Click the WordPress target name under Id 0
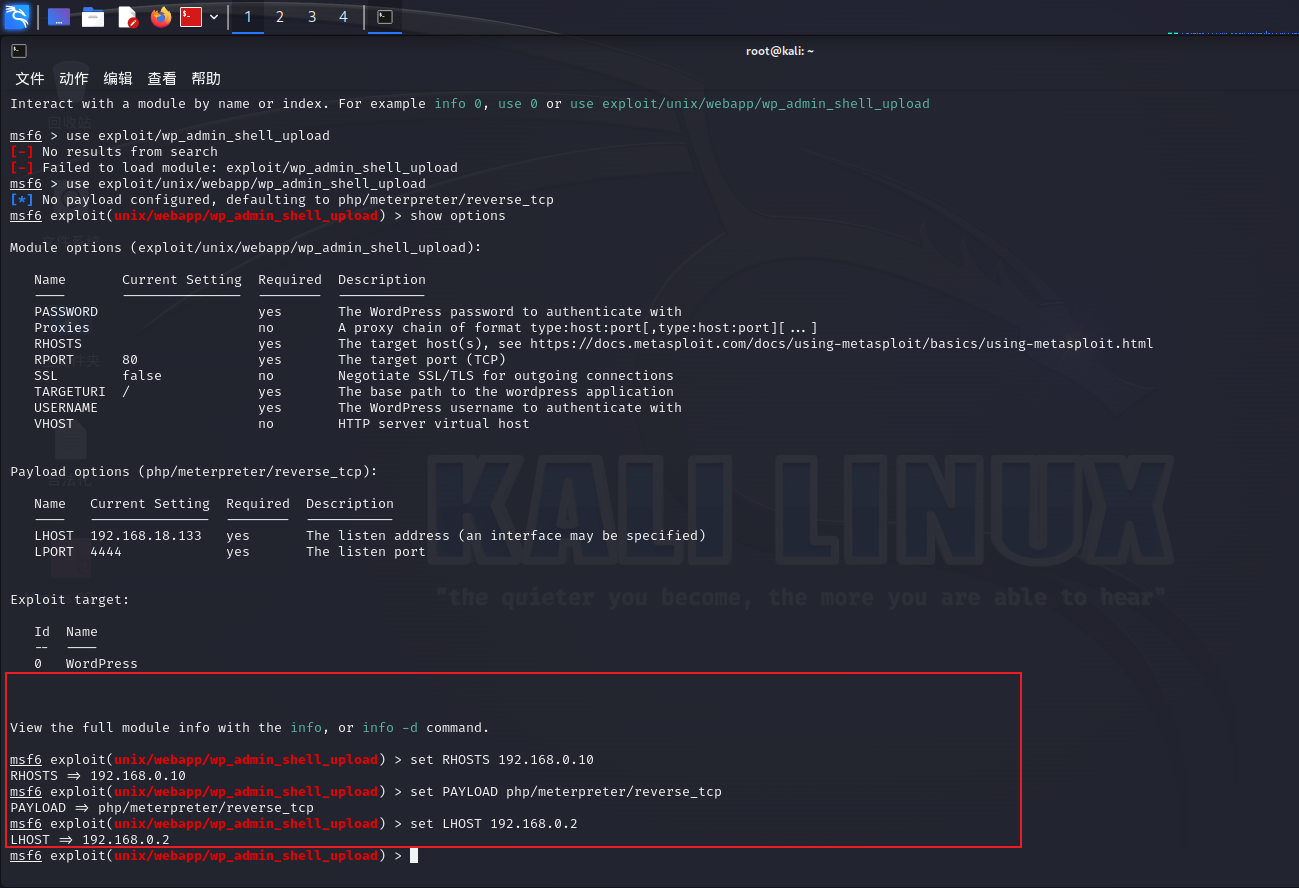This screenshot has height=888, width=1299. click(x=102, y=664)
